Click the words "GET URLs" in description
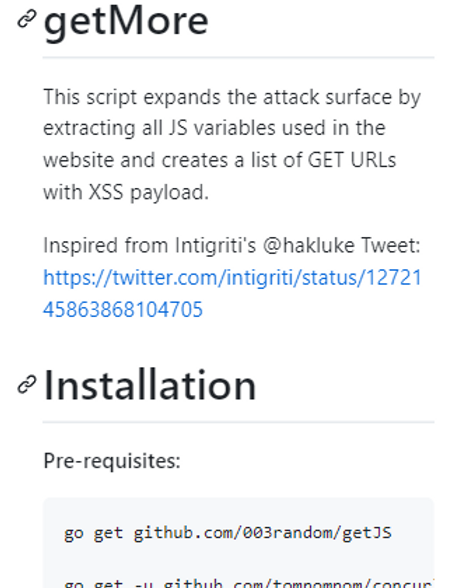The width and height of the screenshot is (468, 588). (352, 160)
